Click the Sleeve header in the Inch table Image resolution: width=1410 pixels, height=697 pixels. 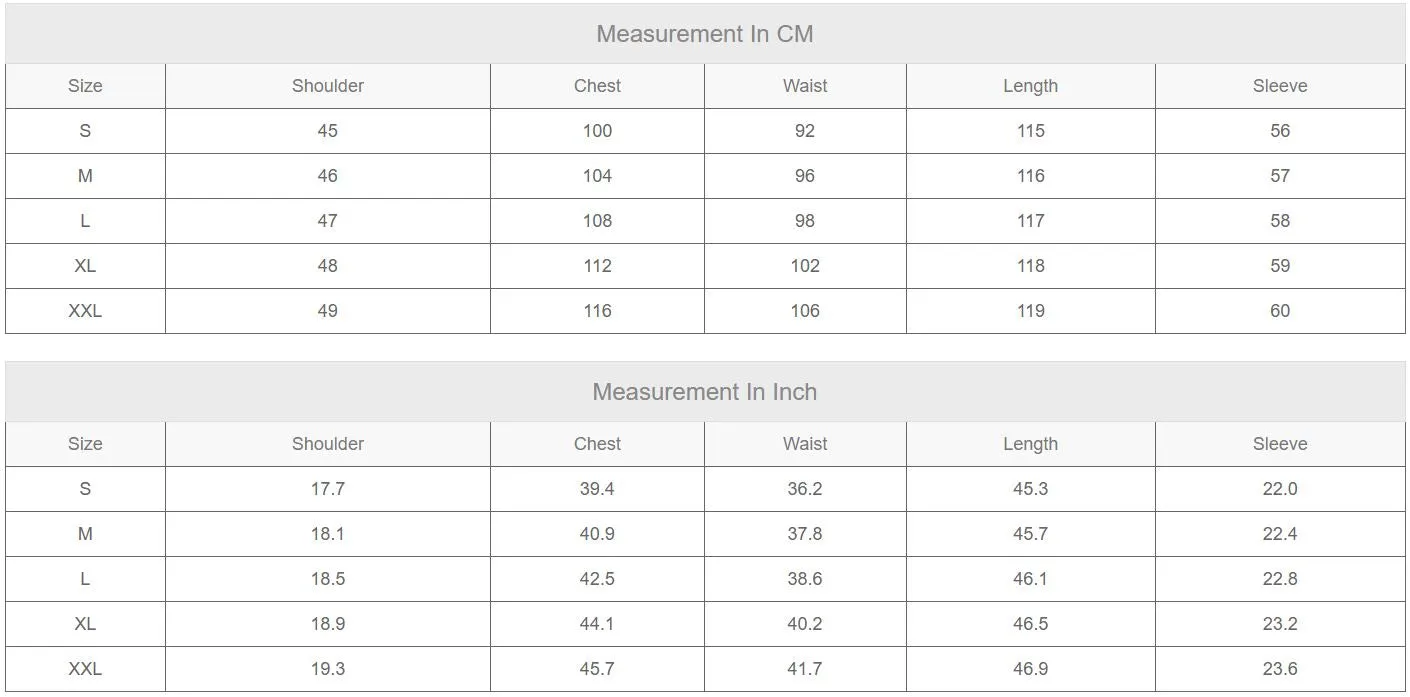click(x=1280, y=444)
